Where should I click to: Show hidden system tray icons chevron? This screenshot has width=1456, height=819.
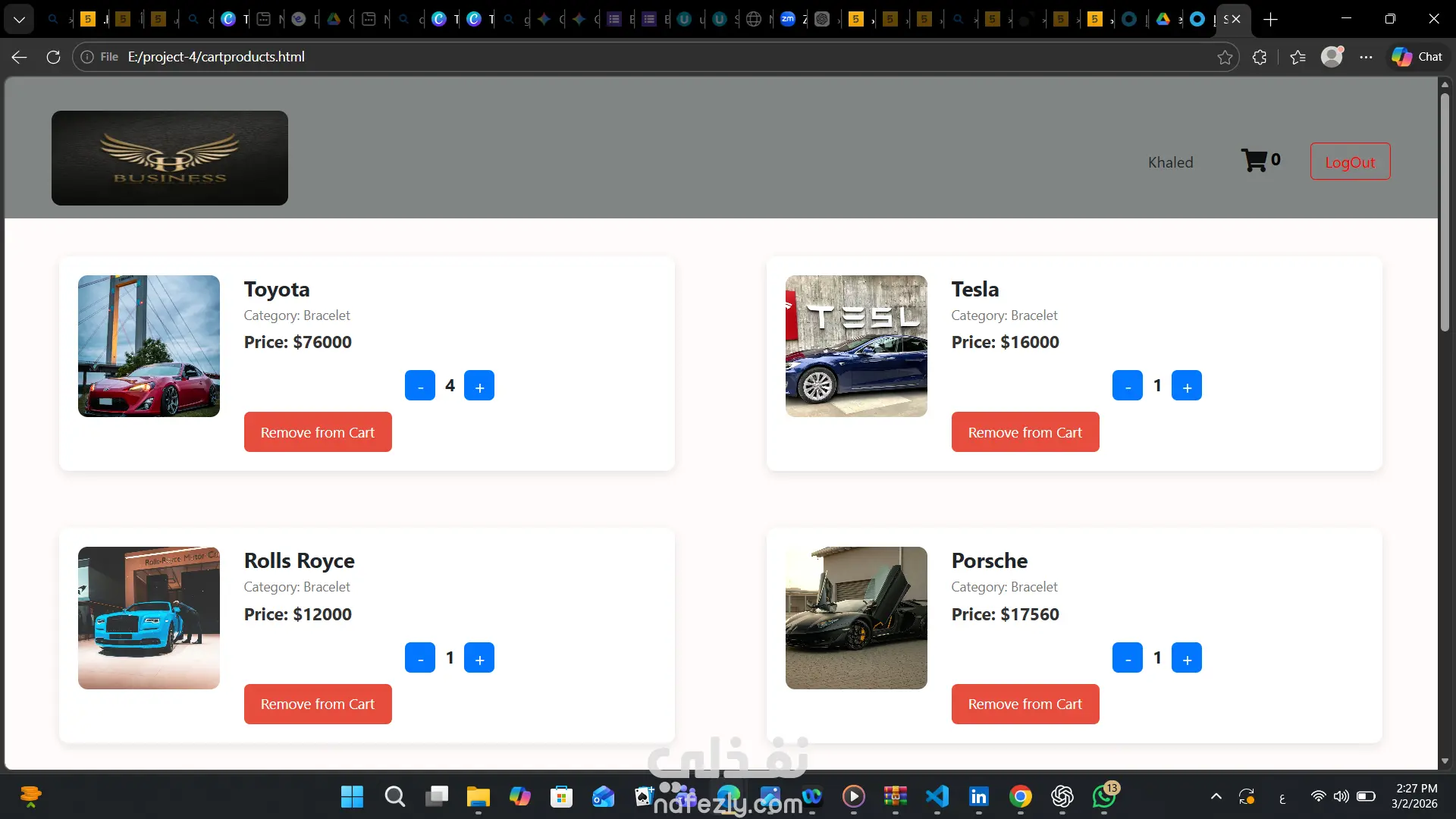tap(1216, 796)
